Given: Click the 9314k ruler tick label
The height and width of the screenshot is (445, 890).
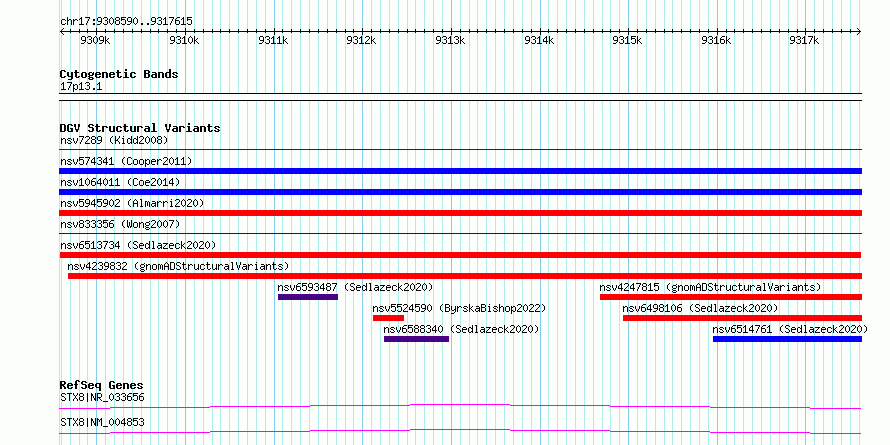Looking at the screenshot, I should 539,40.
